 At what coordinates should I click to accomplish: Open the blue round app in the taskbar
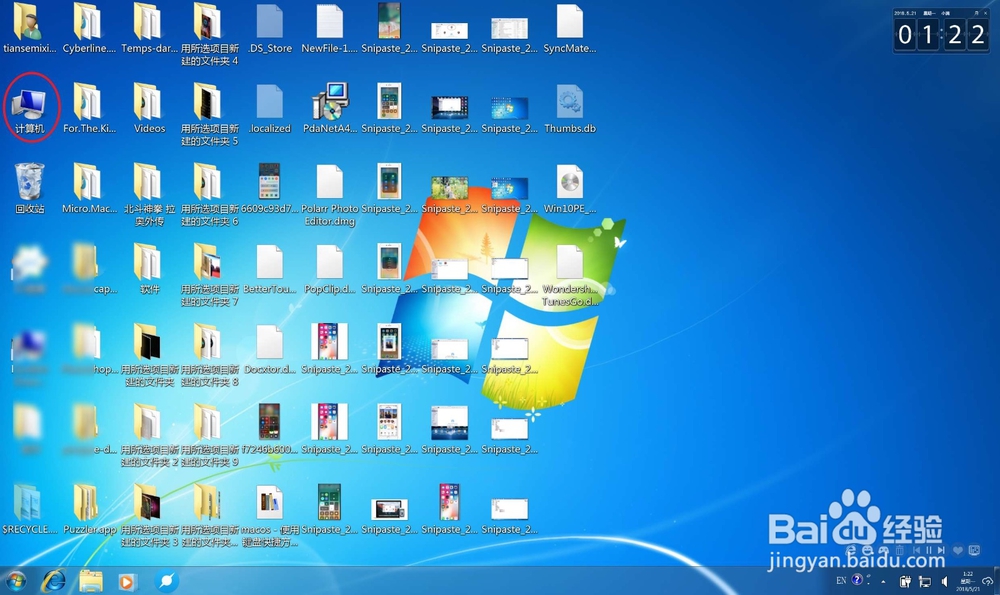[166, 581]
